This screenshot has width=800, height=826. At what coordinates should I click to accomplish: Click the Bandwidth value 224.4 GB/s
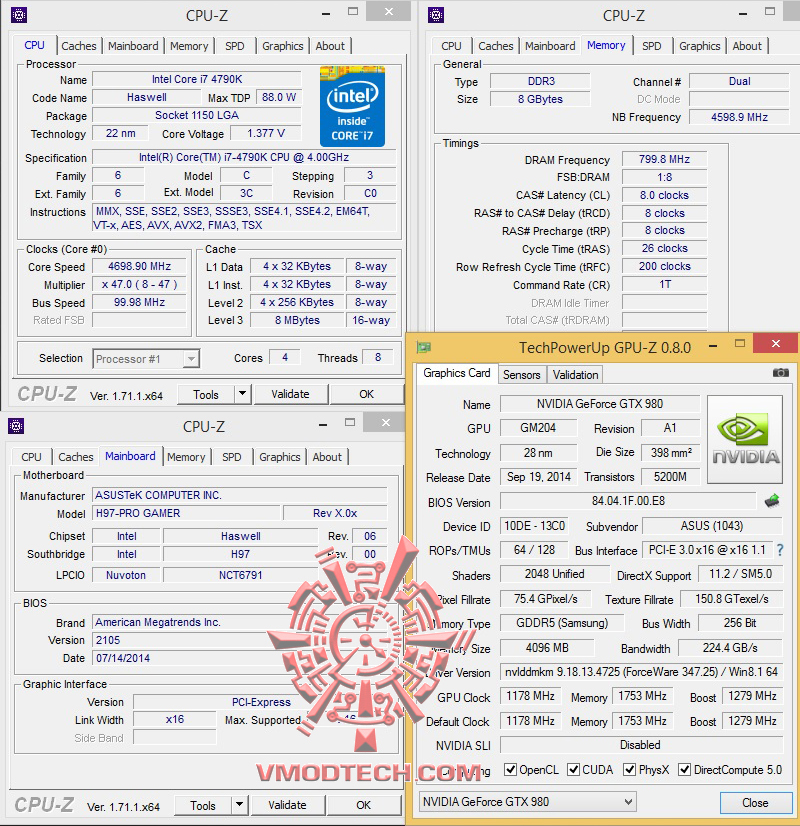[x=730, y=647]
